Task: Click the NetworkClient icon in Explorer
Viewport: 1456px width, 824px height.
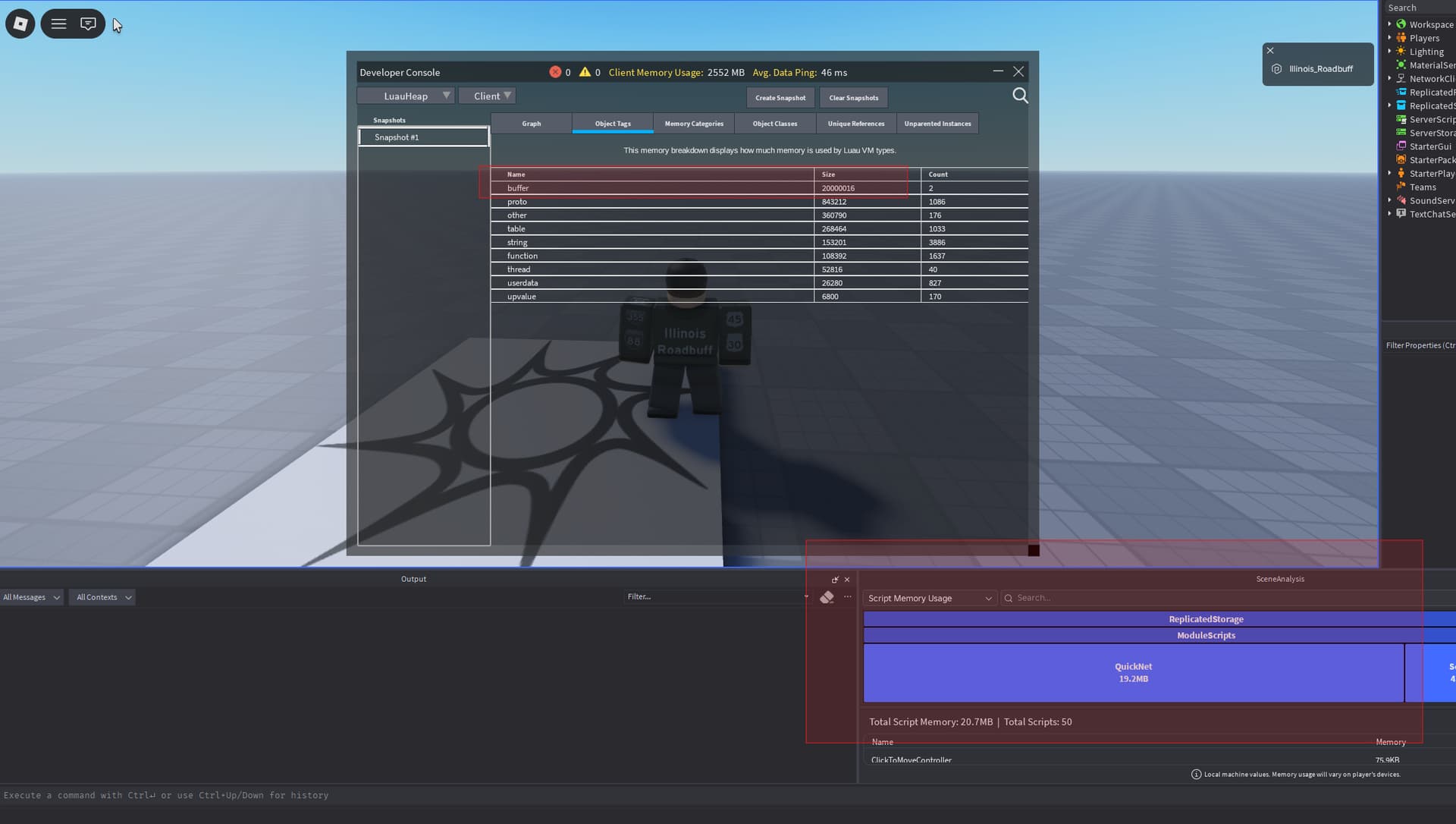Action: pyautogui.click(x=1401, y=79)
